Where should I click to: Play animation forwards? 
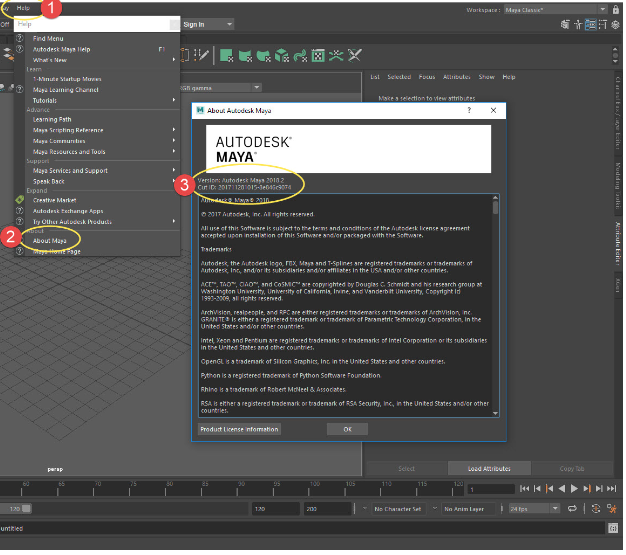pyautogui.click(x=574, y=489)
